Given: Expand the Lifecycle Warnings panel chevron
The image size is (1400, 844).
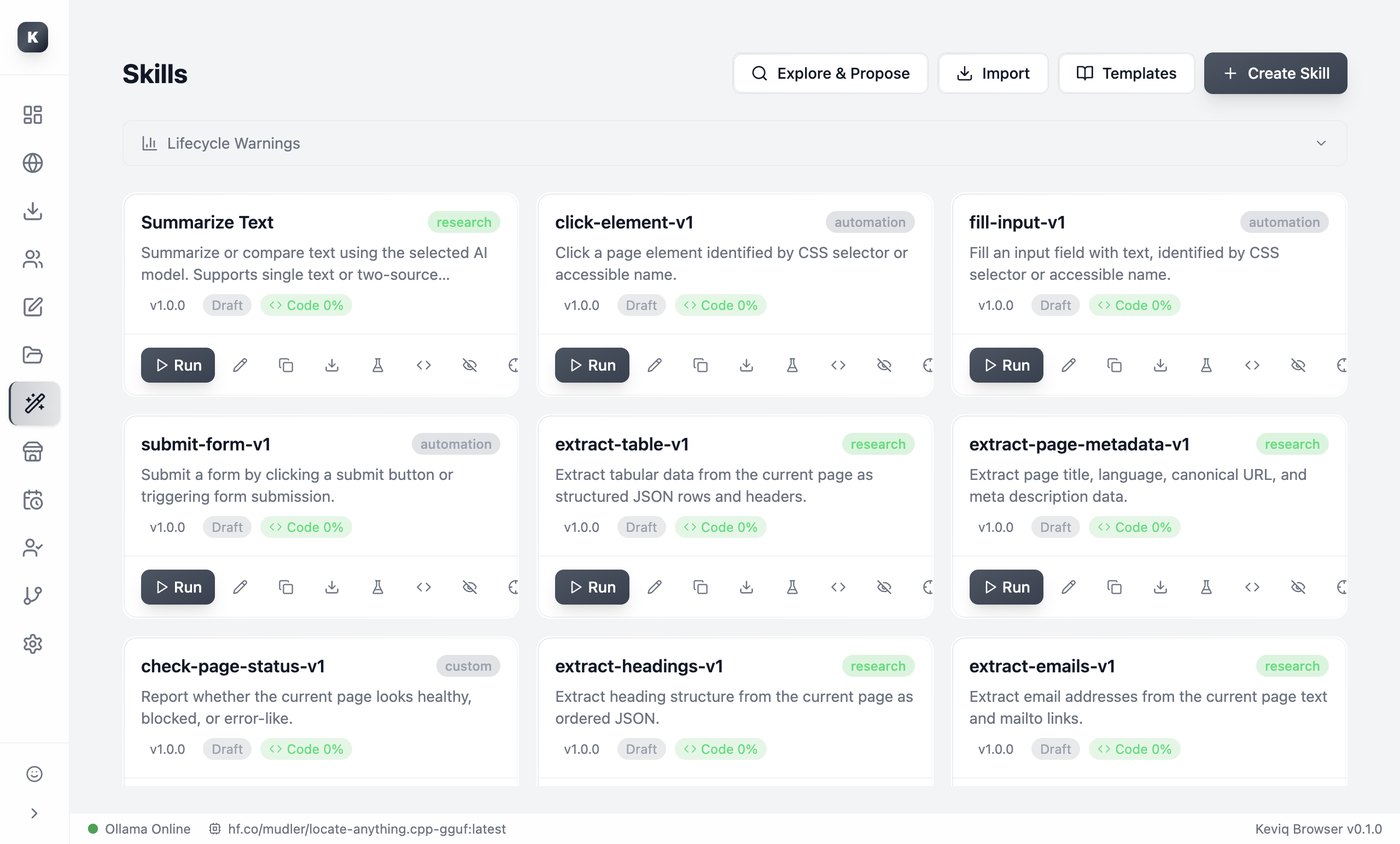Looking at the screenshot, I should pyautogui.click(x=1321, y=143).
